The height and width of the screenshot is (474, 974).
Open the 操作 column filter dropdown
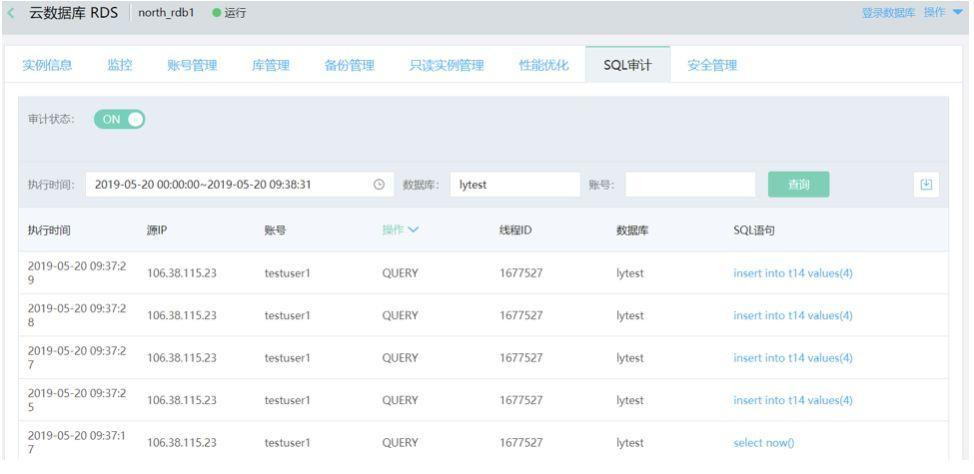(401, 230)
